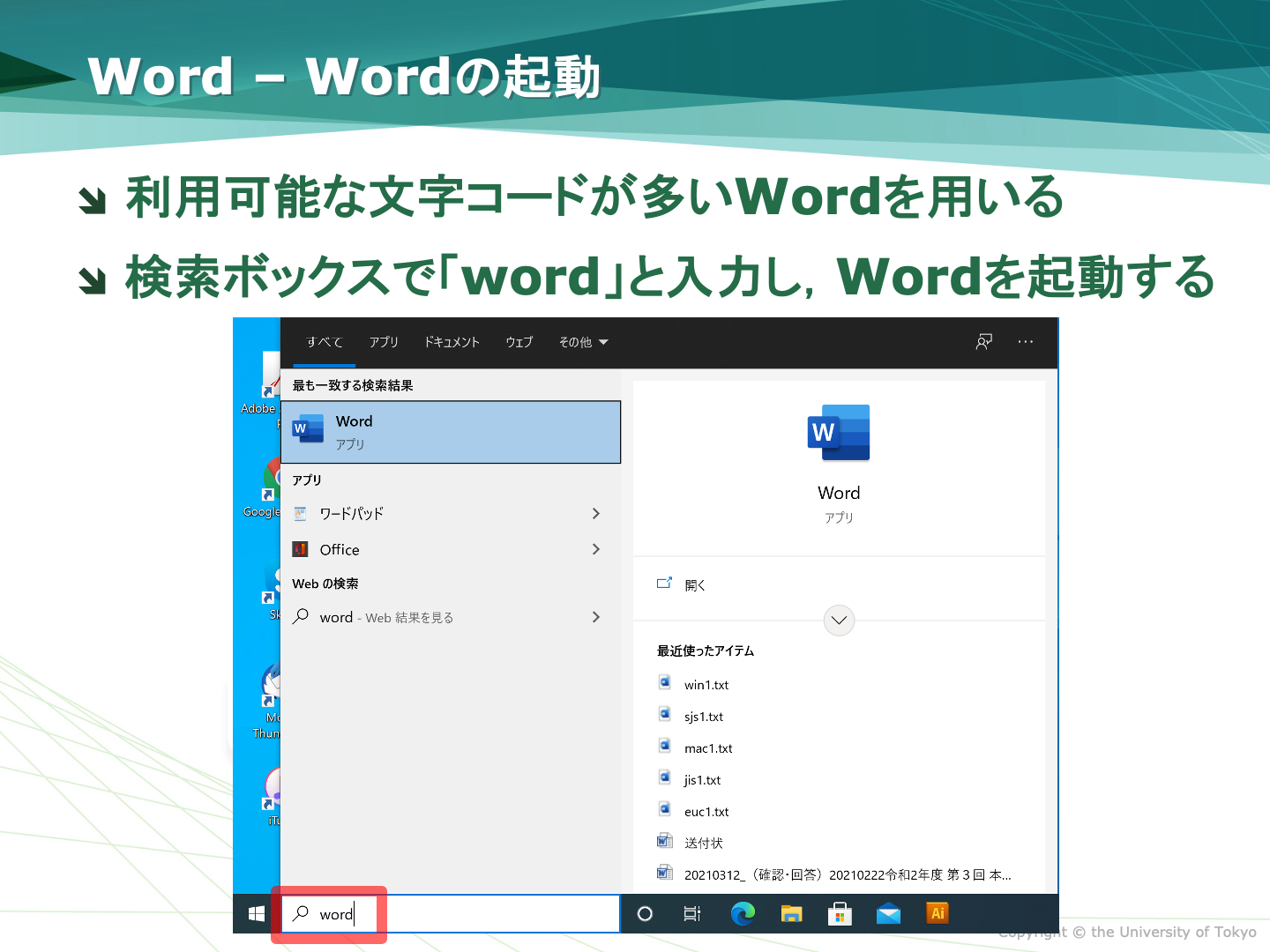The width and height of the screenshot is (1270, 952).
Task: Click the file icon next to sjs1.txt
Action: tap(665, 714)
